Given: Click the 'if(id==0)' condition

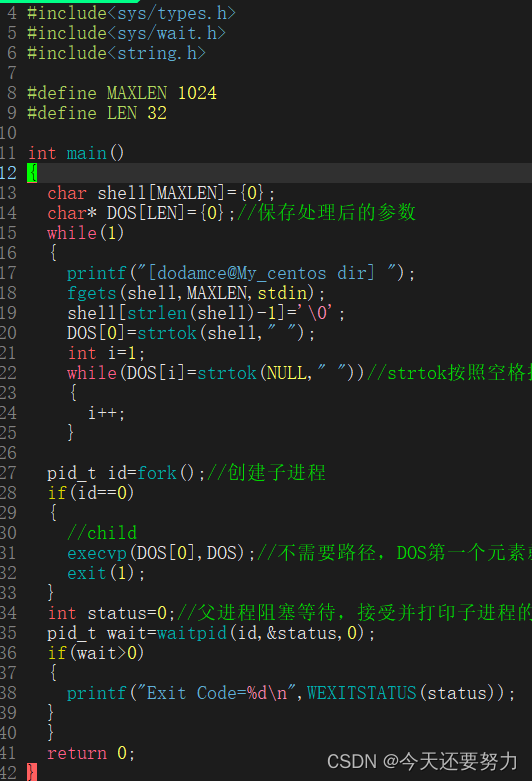Looking at the screenshot, I should click(91, 493).
